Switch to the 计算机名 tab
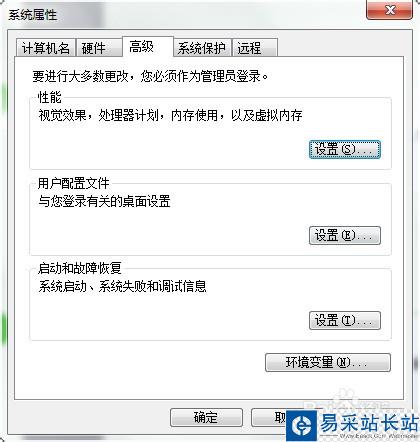 (46, 48)
